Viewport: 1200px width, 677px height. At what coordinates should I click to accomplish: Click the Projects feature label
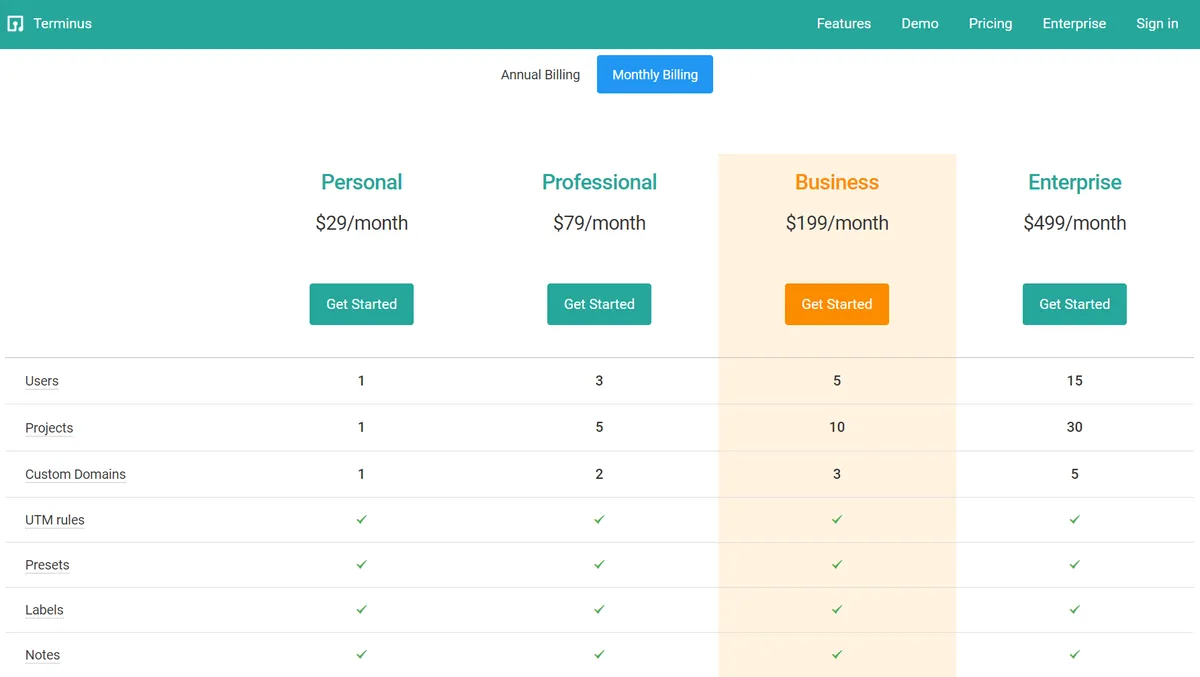[x=49, y=428]
